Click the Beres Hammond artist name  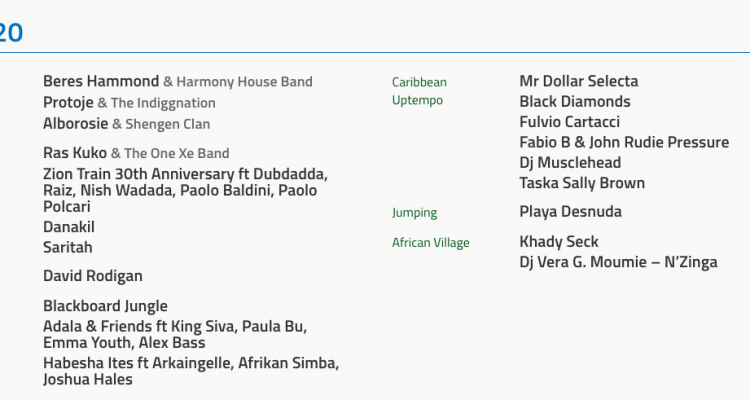(101, 82)
